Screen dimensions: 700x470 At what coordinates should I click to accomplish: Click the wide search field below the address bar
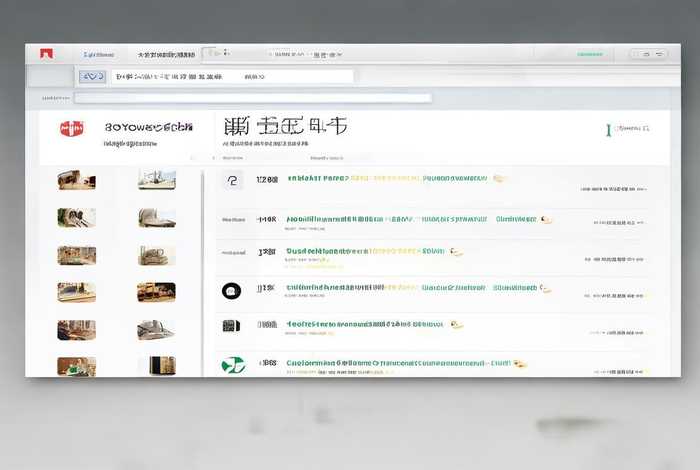coord(252,98)
